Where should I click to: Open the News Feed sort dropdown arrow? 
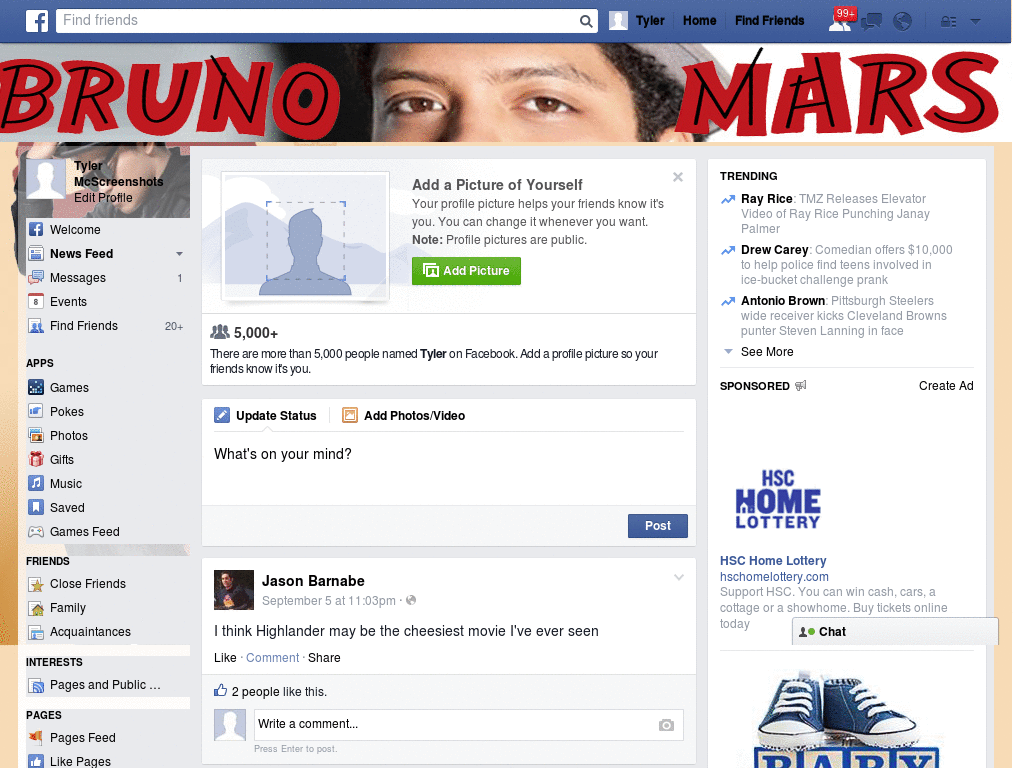(179, 254)
